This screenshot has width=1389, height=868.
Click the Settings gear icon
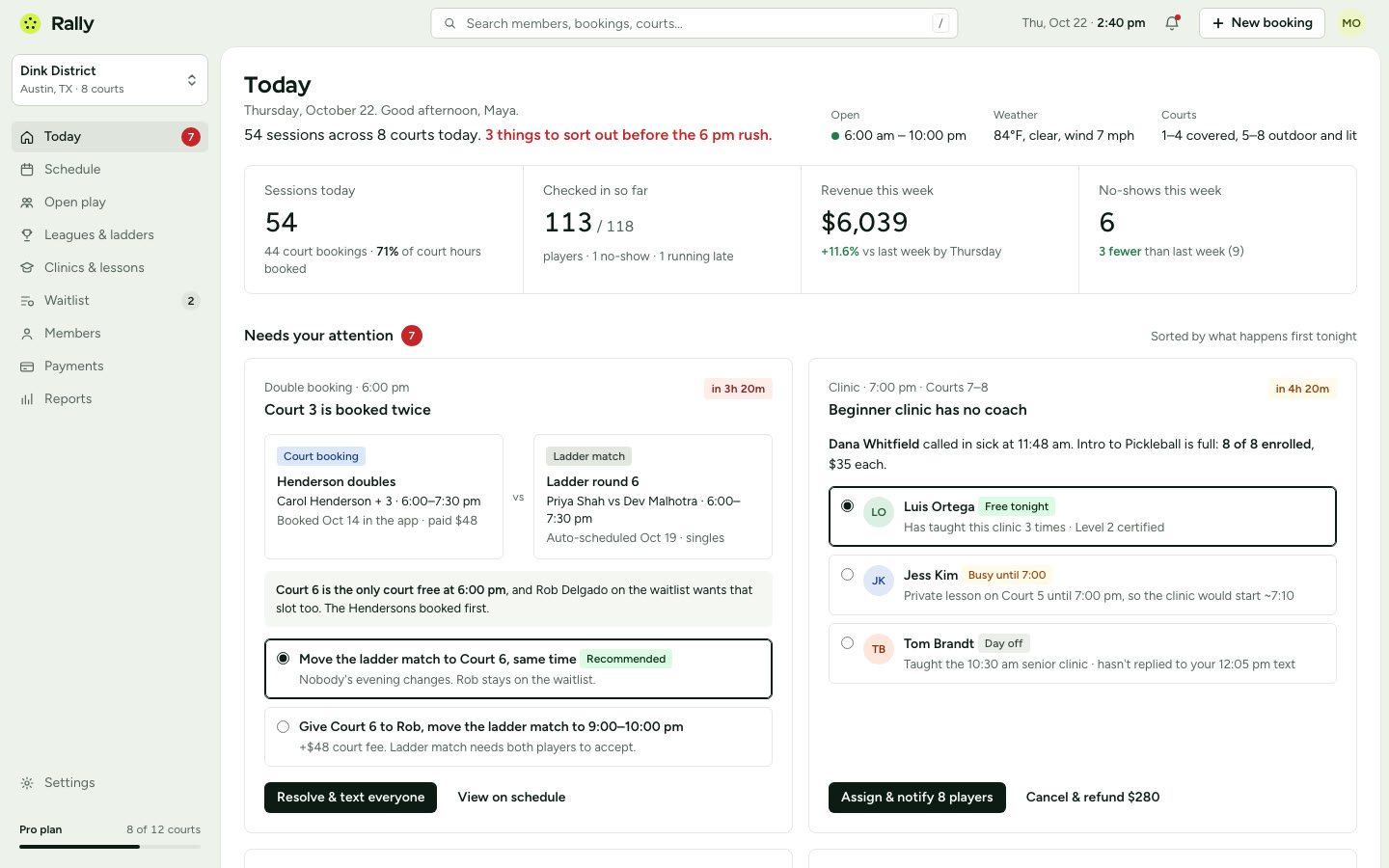tap(27, 783)
